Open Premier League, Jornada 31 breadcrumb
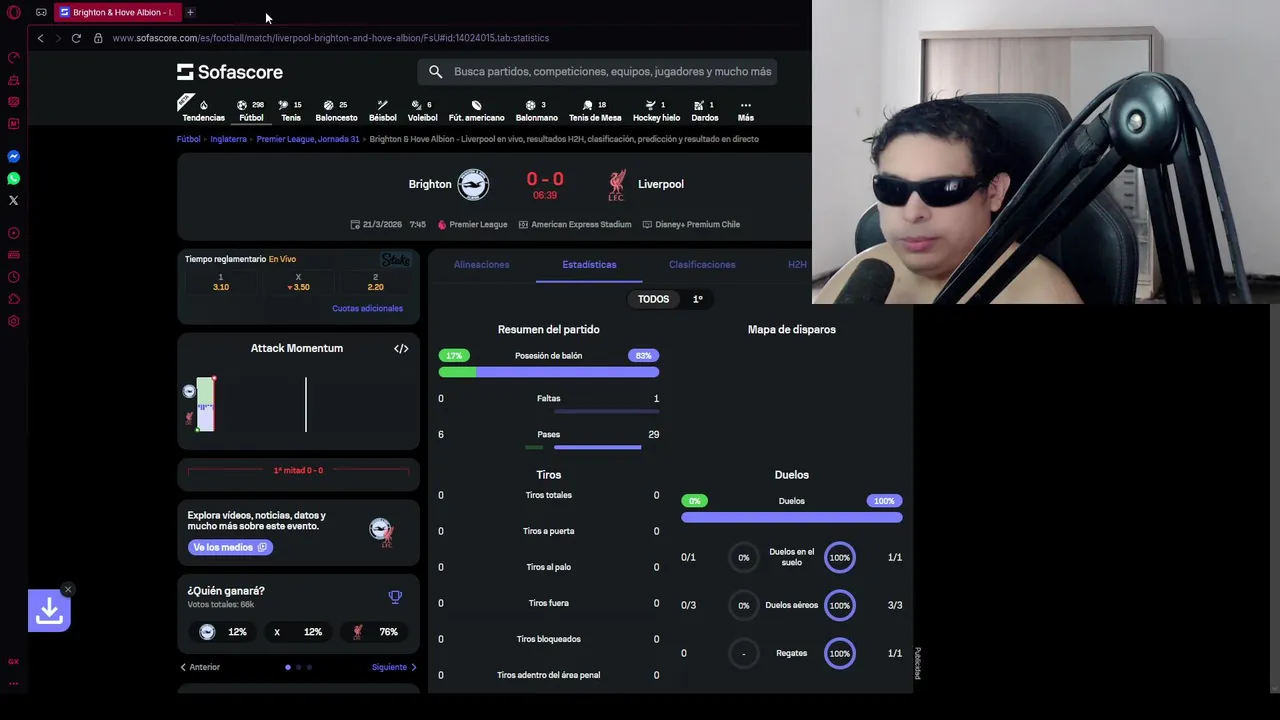The height and width of the screenshot is (720, 1280). [x=308, y=139]
